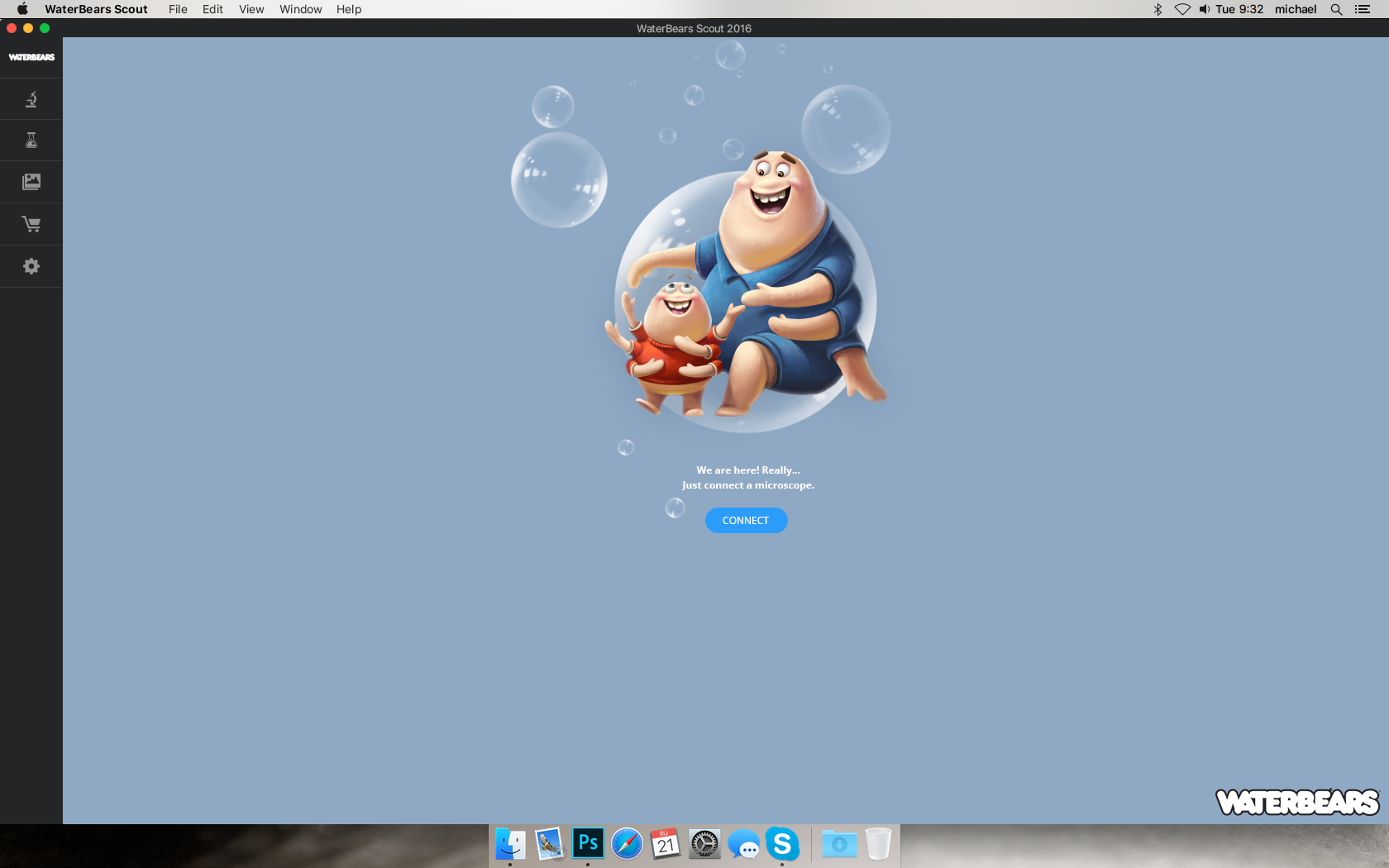The width and height of the screenshot is (1389, 868).
Task: Open the Help menu
Action: click(349, 9)
